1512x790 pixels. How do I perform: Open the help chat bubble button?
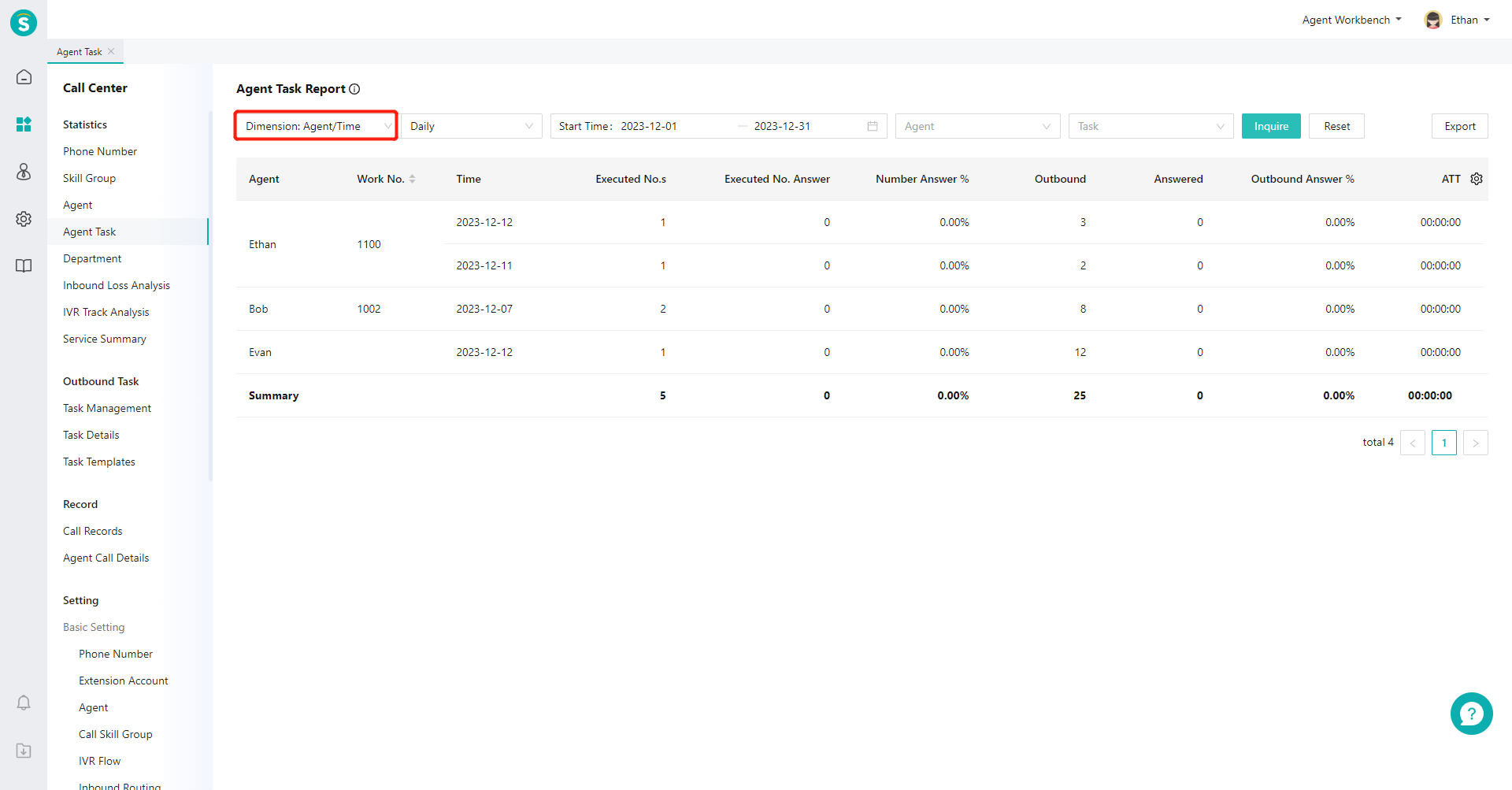click(x=1471, y=714)
